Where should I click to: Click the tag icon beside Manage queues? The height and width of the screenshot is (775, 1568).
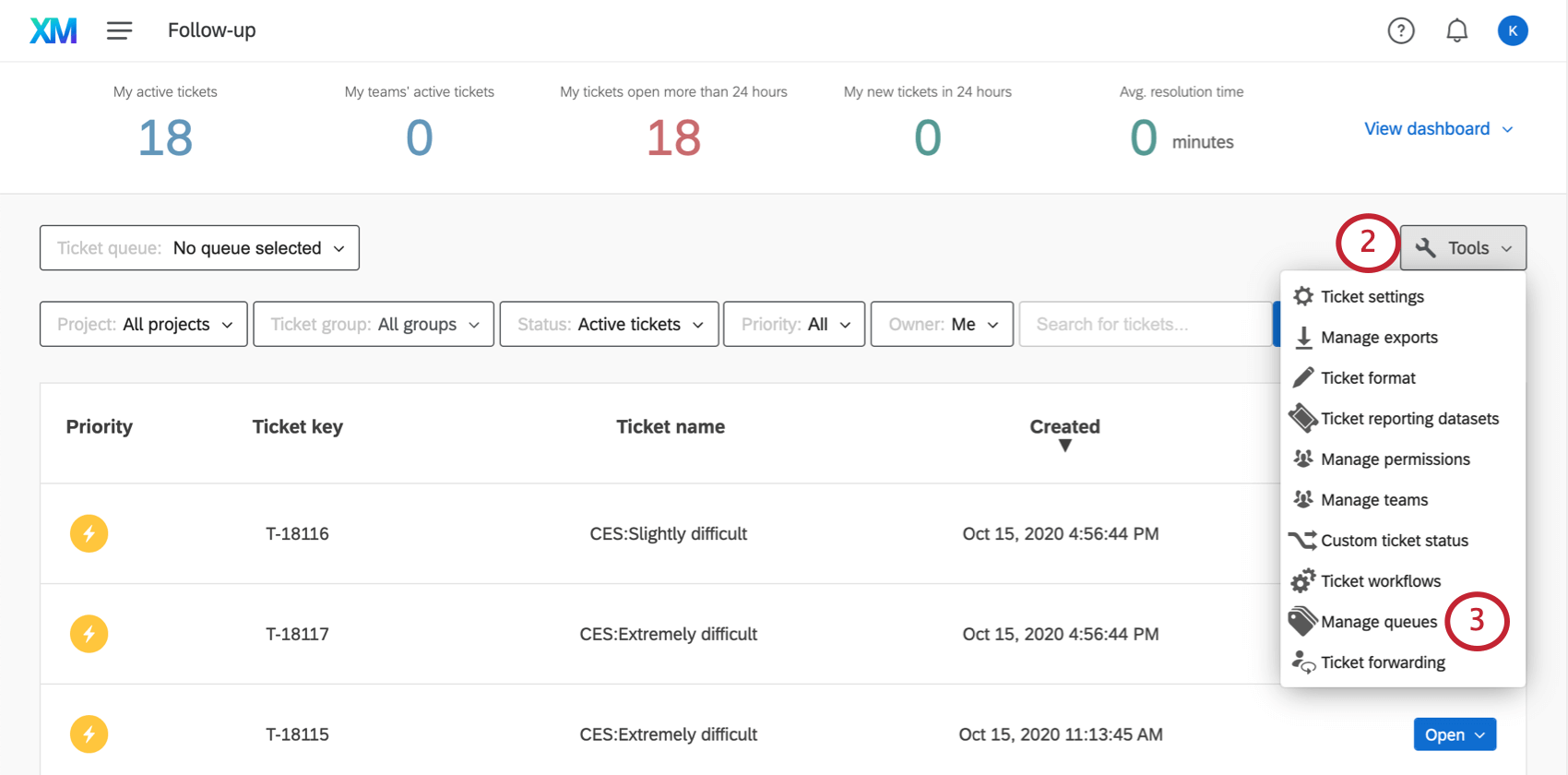(1303, 621)
